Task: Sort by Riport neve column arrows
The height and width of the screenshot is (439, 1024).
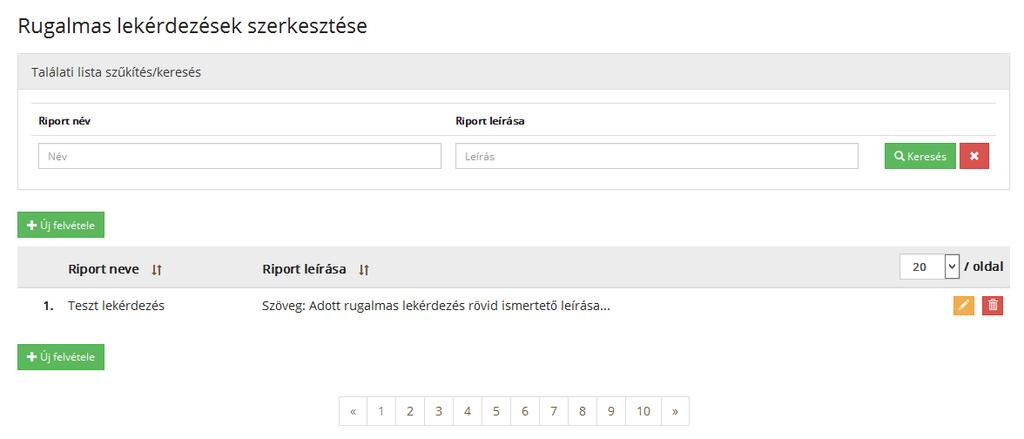Action: [156, 270]
